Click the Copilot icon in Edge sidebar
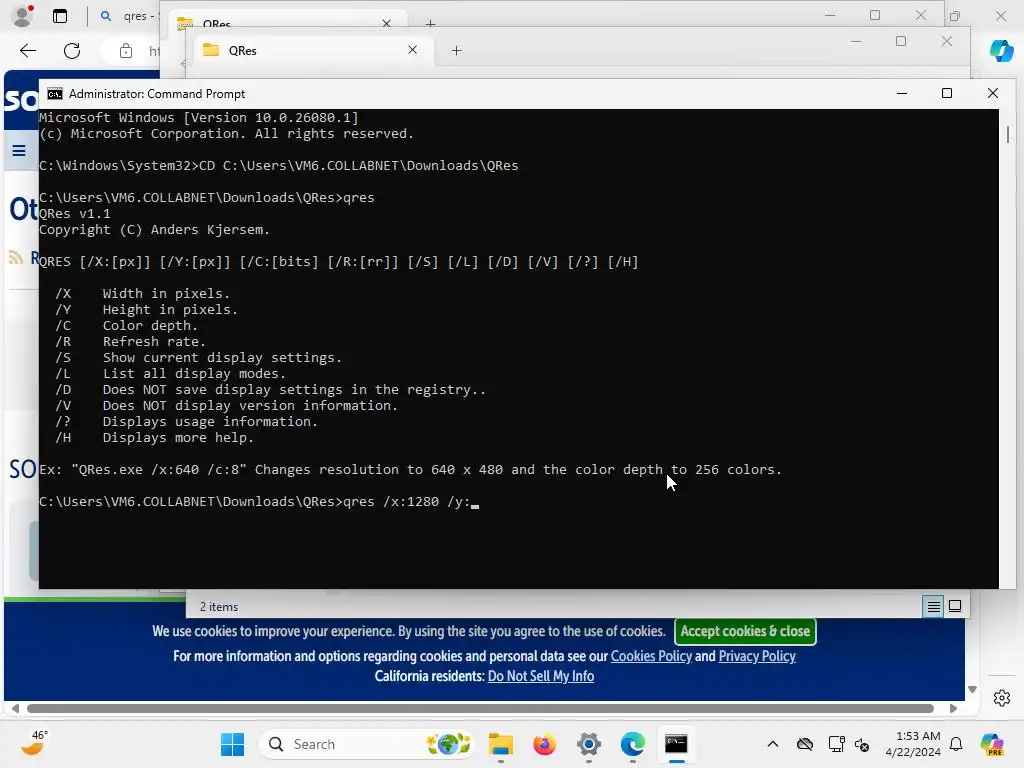 click(x=1001, y=51)
